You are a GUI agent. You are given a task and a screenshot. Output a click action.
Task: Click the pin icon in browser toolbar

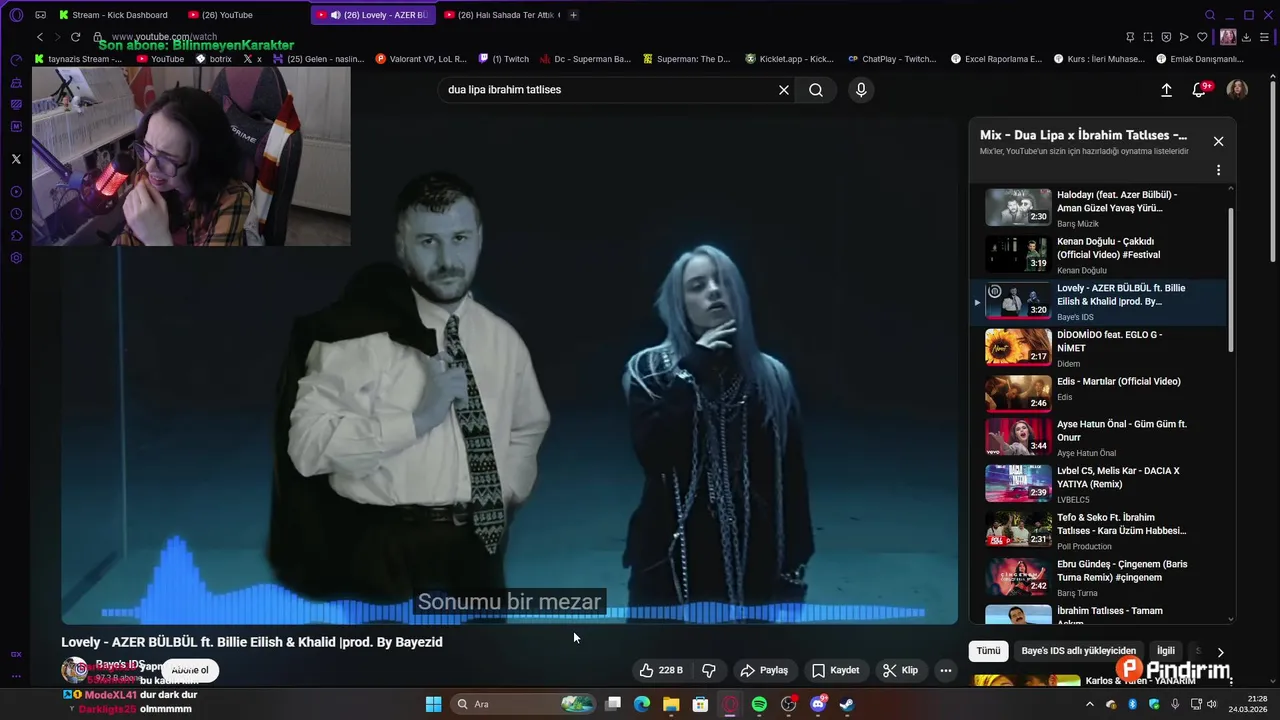point(1130,37)
